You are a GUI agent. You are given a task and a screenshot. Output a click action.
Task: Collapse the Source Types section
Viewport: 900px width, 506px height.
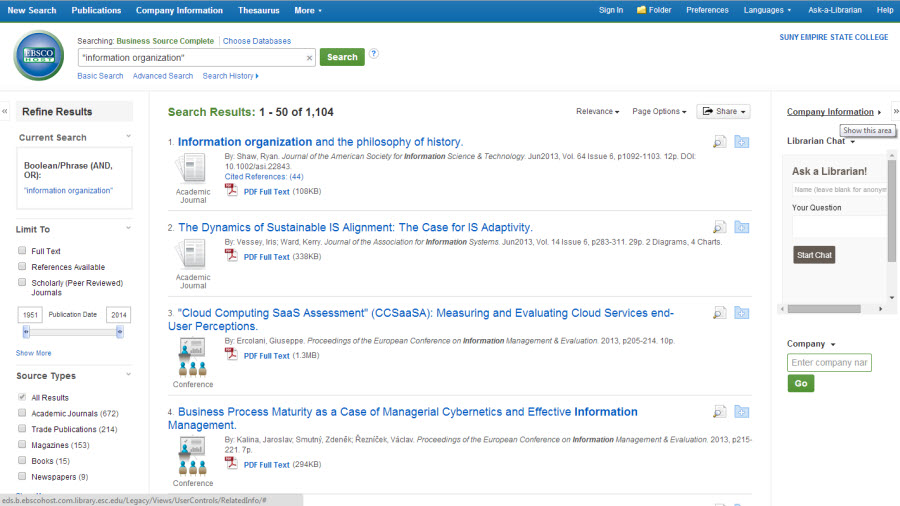click(129, 375)
